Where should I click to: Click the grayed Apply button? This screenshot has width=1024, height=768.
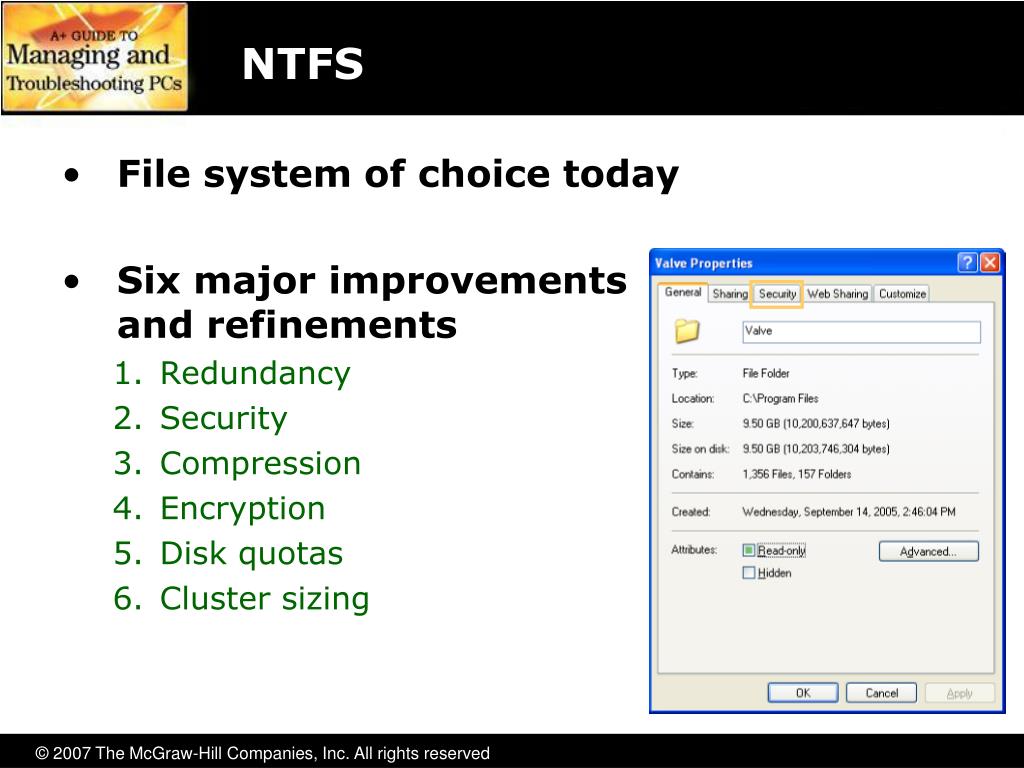tap(959, 693)
